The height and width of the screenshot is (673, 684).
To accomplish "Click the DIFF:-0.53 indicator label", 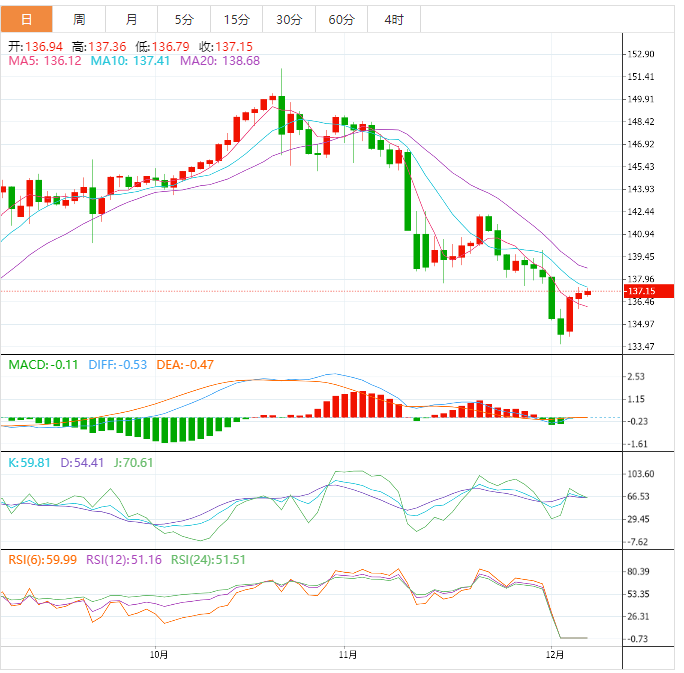I will (x=118, y=365).
